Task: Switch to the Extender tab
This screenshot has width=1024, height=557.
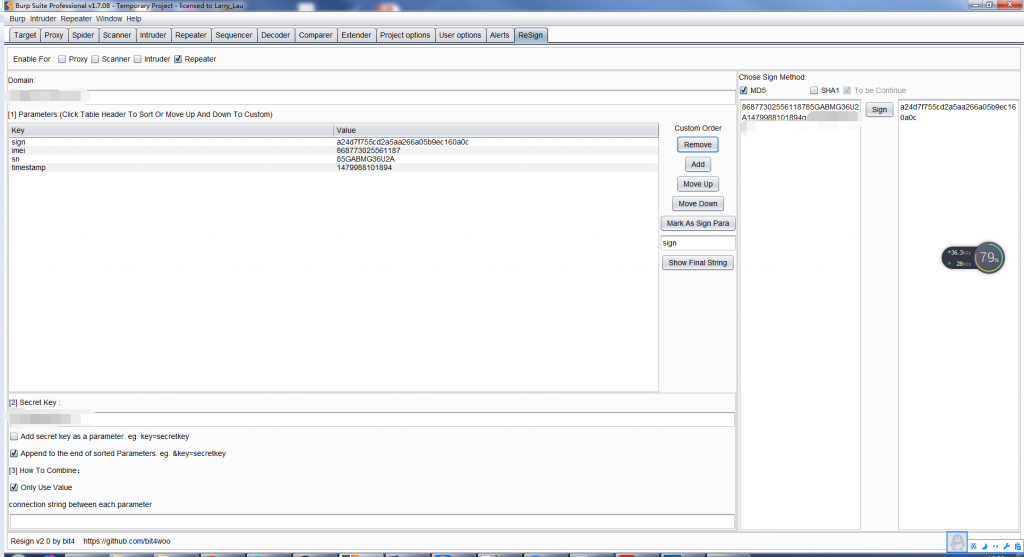Action: click(356, 35)
